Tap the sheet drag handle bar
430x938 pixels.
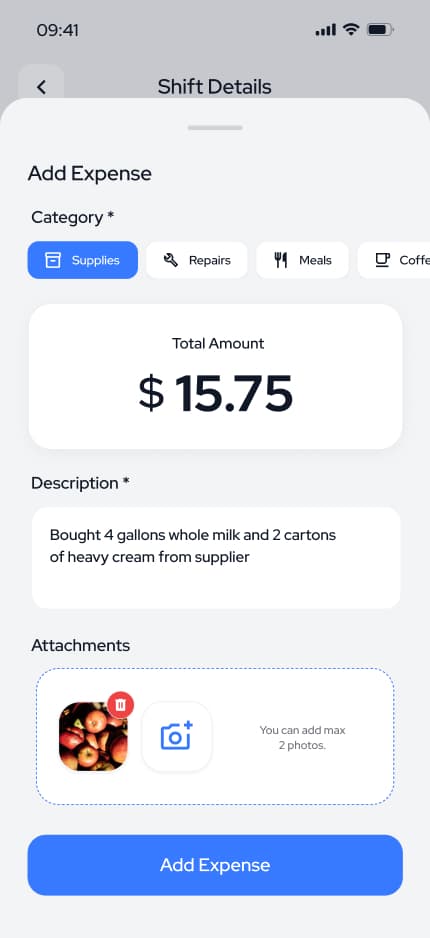tap(215, 127)
